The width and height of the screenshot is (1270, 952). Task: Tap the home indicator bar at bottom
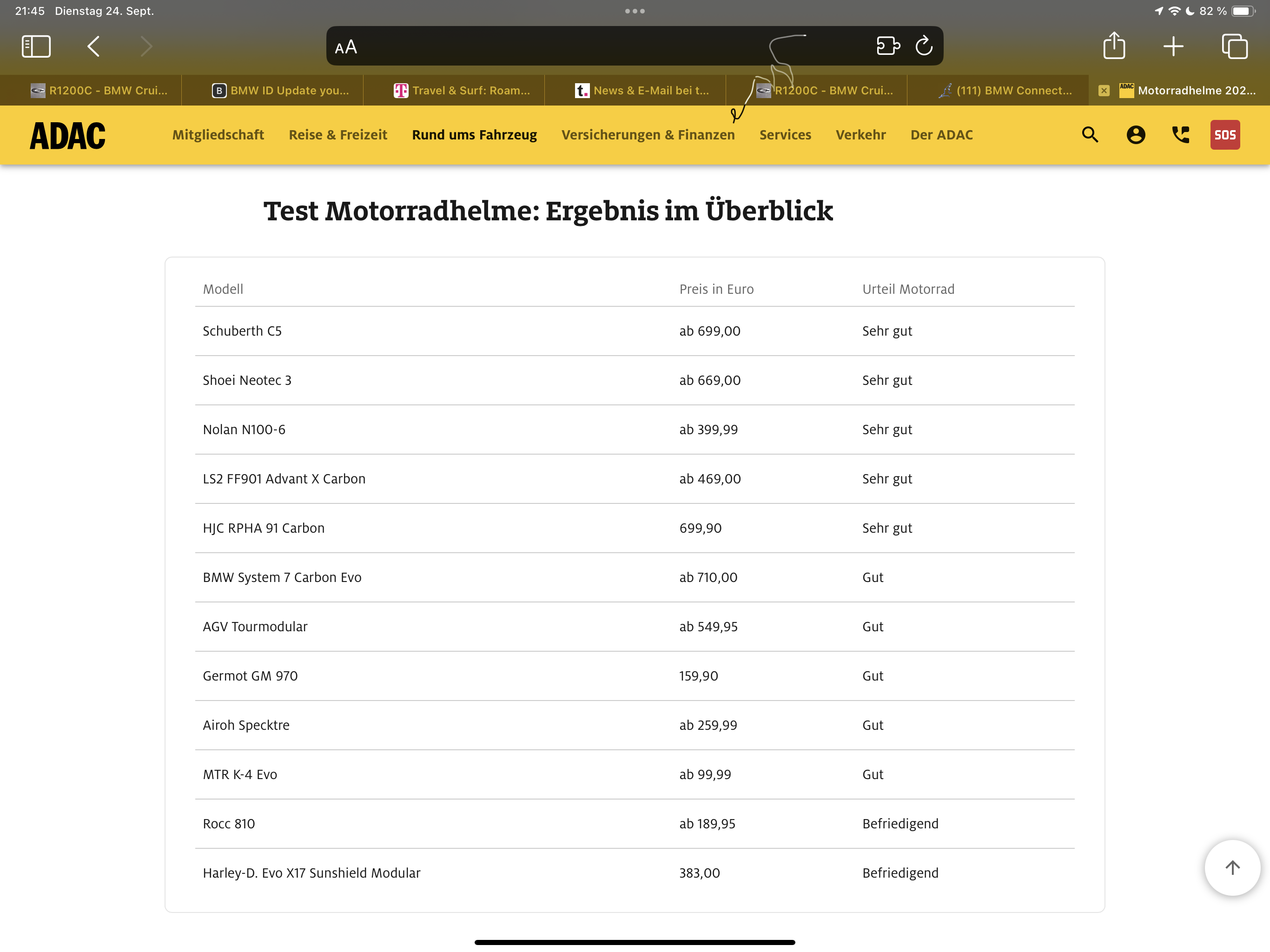(x=635, y=942)
